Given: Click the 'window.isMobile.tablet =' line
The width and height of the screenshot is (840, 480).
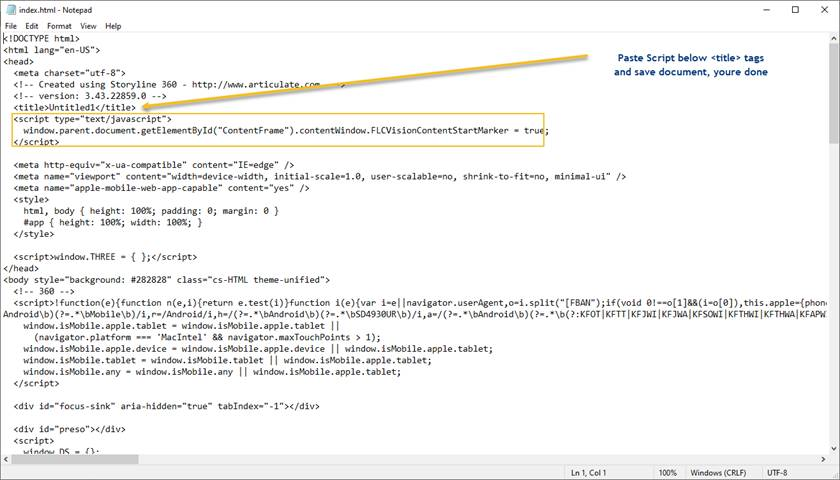Looking at the screenshot, I should (228, 361).
